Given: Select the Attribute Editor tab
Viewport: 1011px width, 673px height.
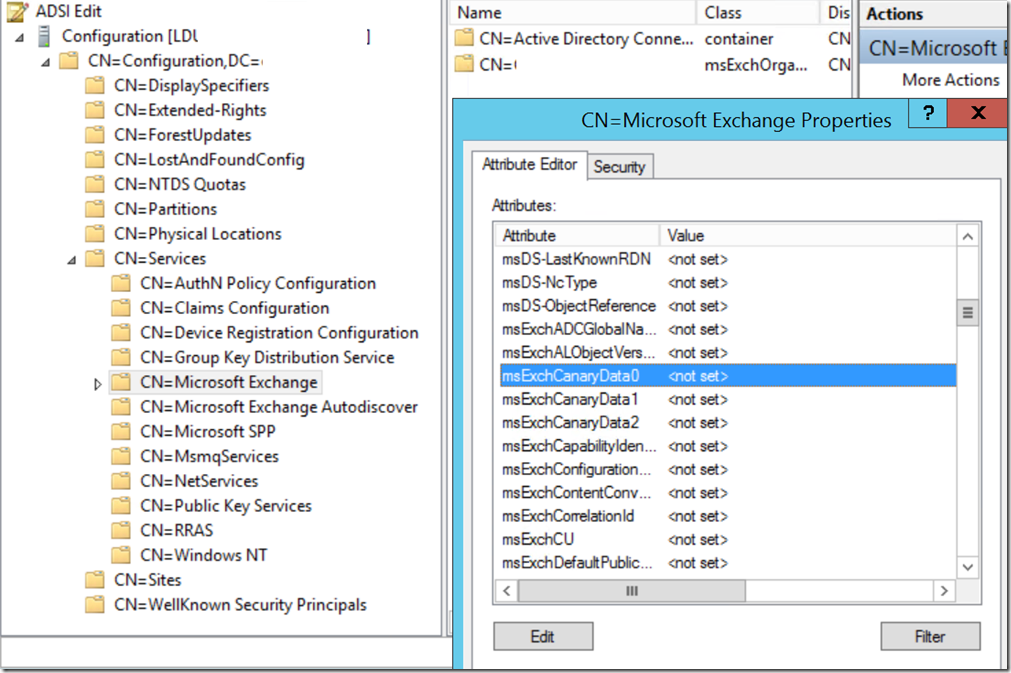Looking at the screenshot, I should point(529,165).
